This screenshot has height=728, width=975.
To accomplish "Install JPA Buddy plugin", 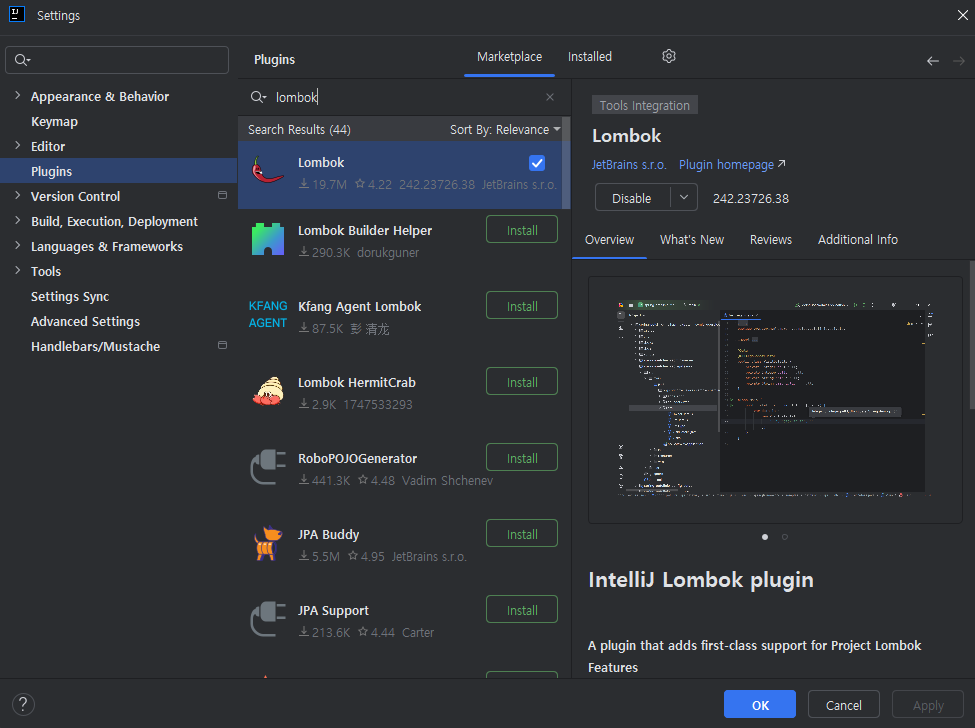I will (522, 534).
